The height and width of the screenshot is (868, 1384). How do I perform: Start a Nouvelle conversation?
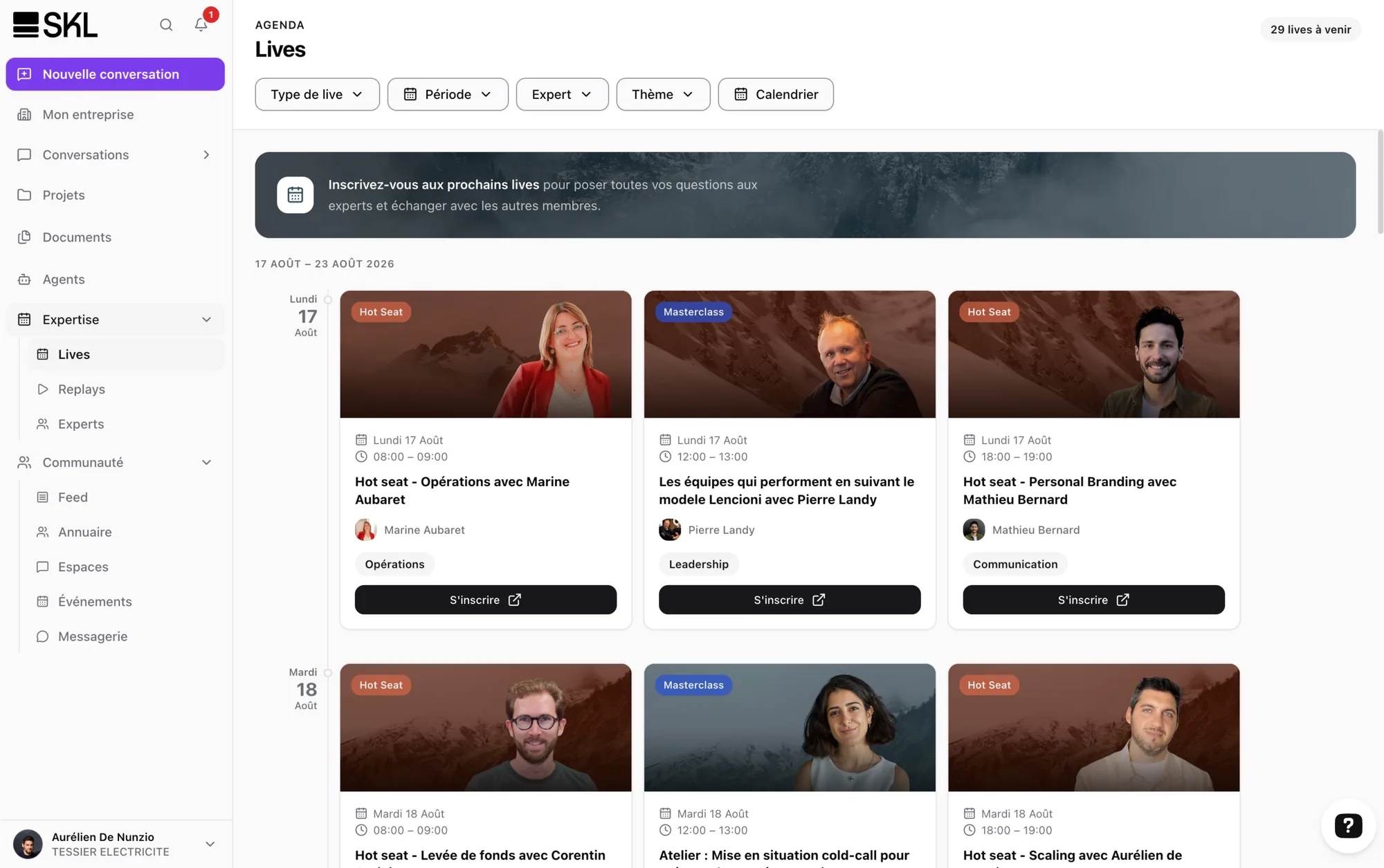coord(116,74)
